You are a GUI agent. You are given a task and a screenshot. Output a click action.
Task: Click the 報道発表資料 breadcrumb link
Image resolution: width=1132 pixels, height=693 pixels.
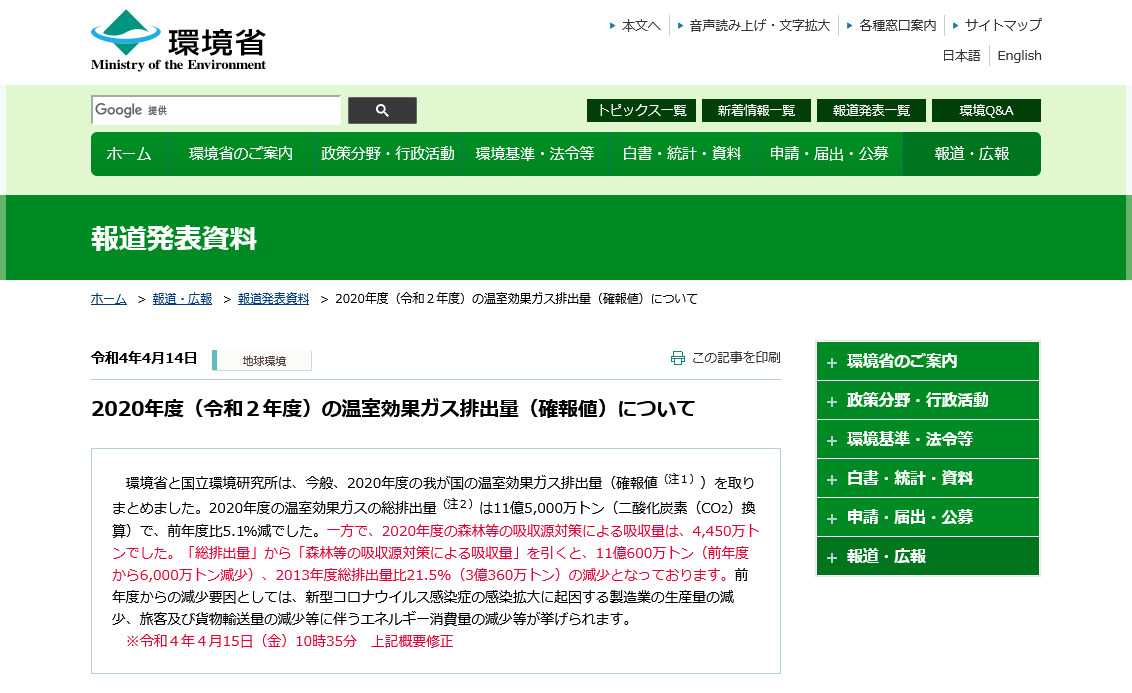point(273,299)
